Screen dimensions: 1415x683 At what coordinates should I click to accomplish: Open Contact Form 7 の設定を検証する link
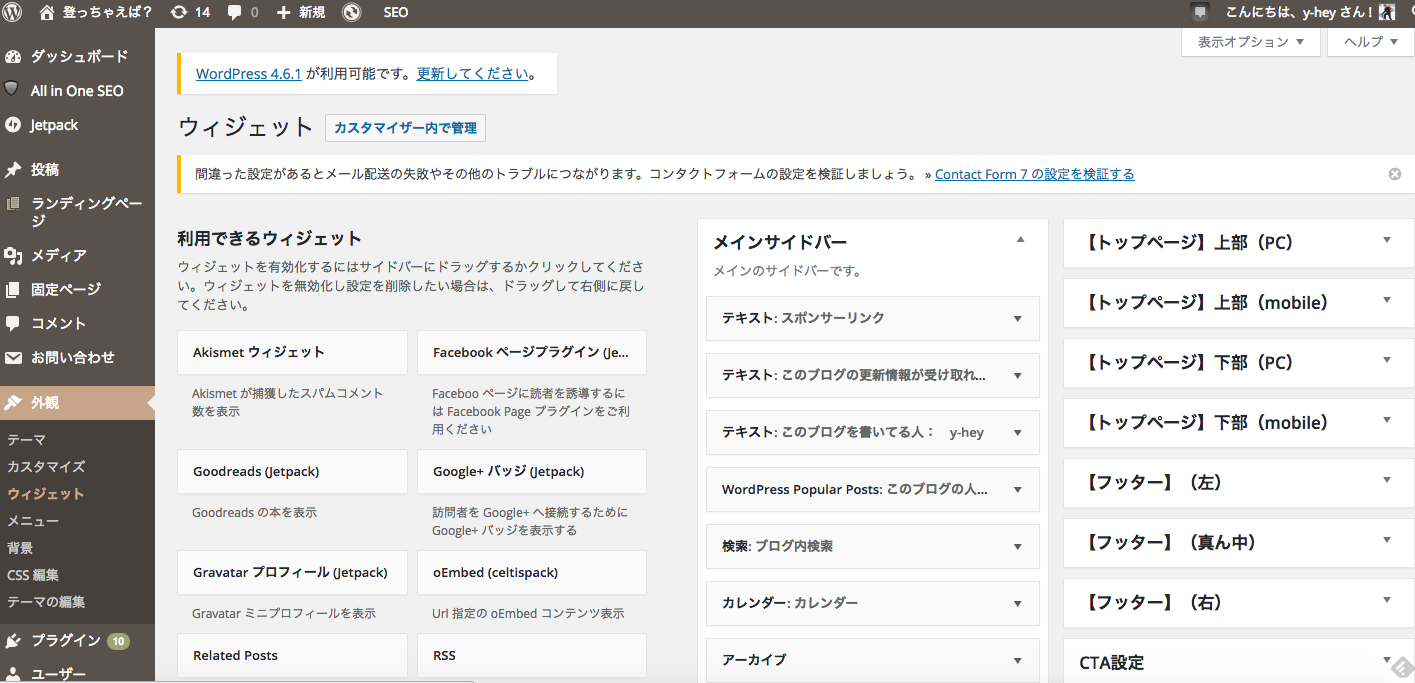(1035, 174)
